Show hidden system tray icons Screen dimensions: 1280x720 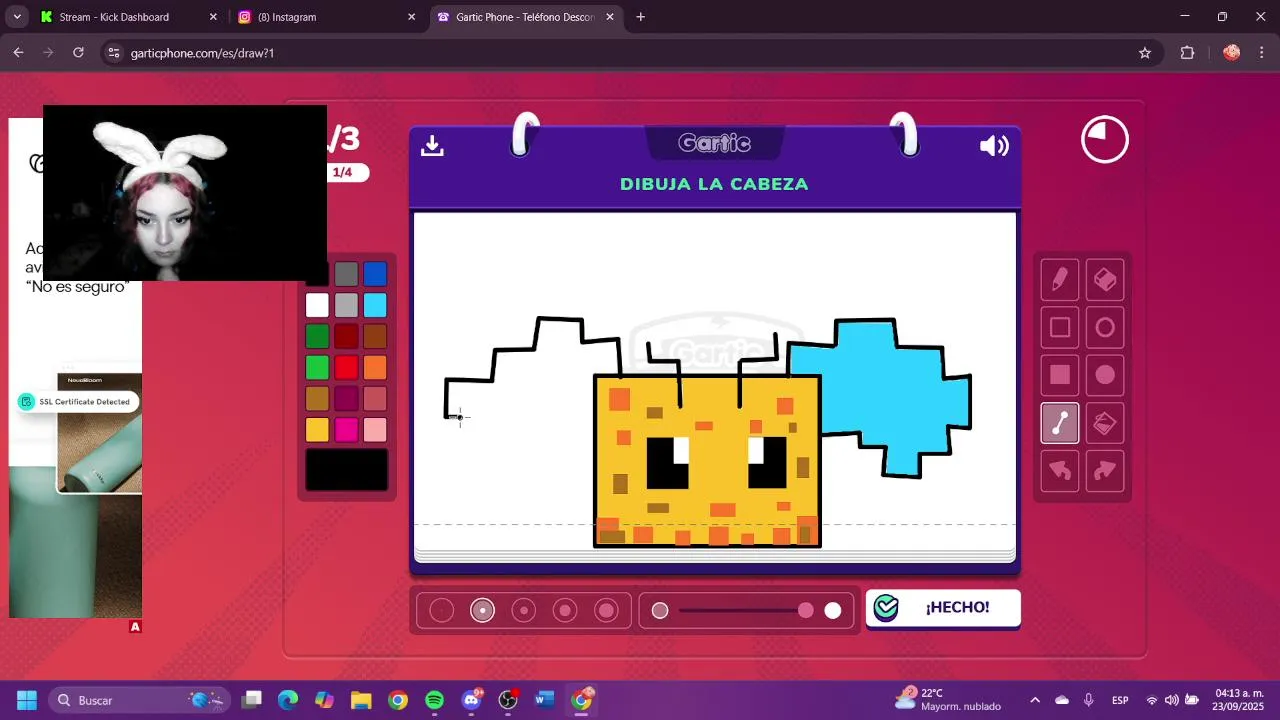(1035, 700)
